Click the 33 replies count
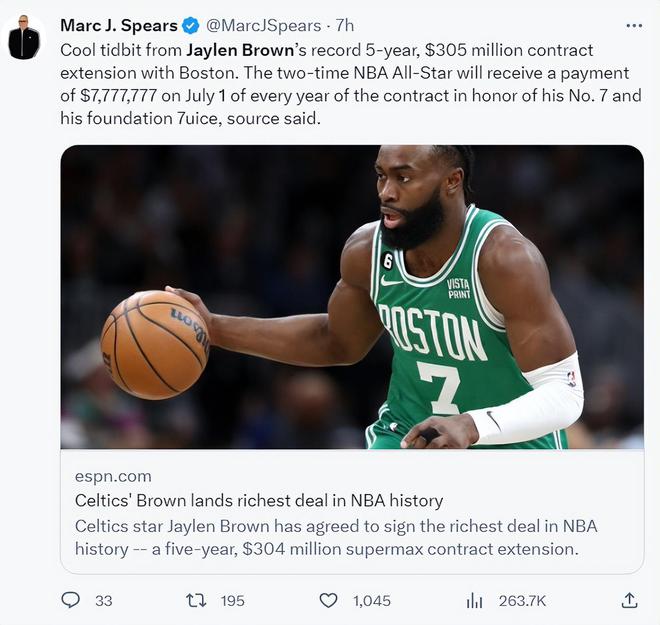Image resolution: width=660 pixels, height=625 pixels. click(104, 601)
